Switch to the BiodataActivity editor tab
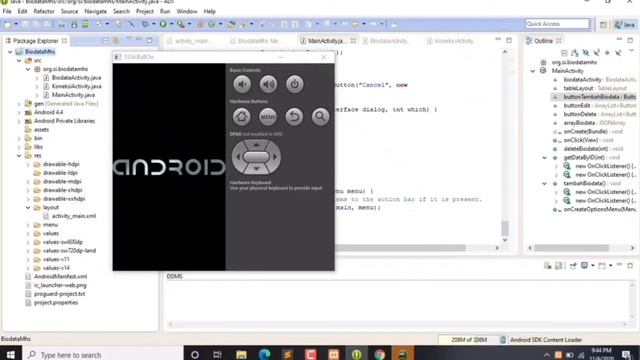The width and height of the screenshot is (640, 360). point(387,41)
